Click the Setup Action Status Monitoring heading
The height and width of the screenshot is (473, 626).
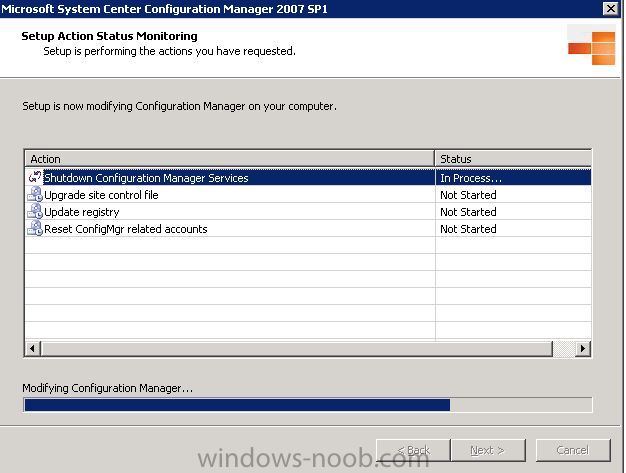(109, 36)
